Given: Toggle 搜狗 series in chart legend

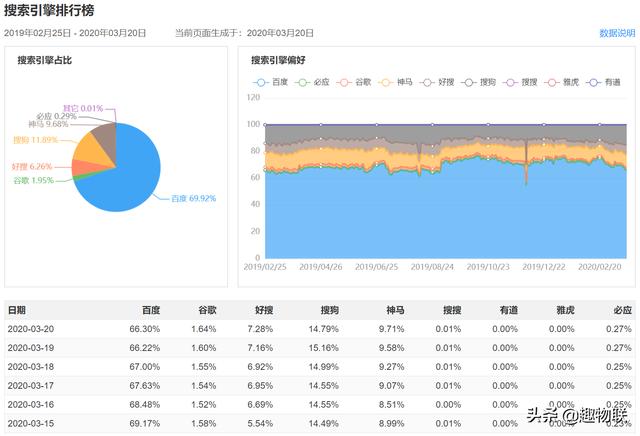Looking at the screenshot, I should pos(478,82).
